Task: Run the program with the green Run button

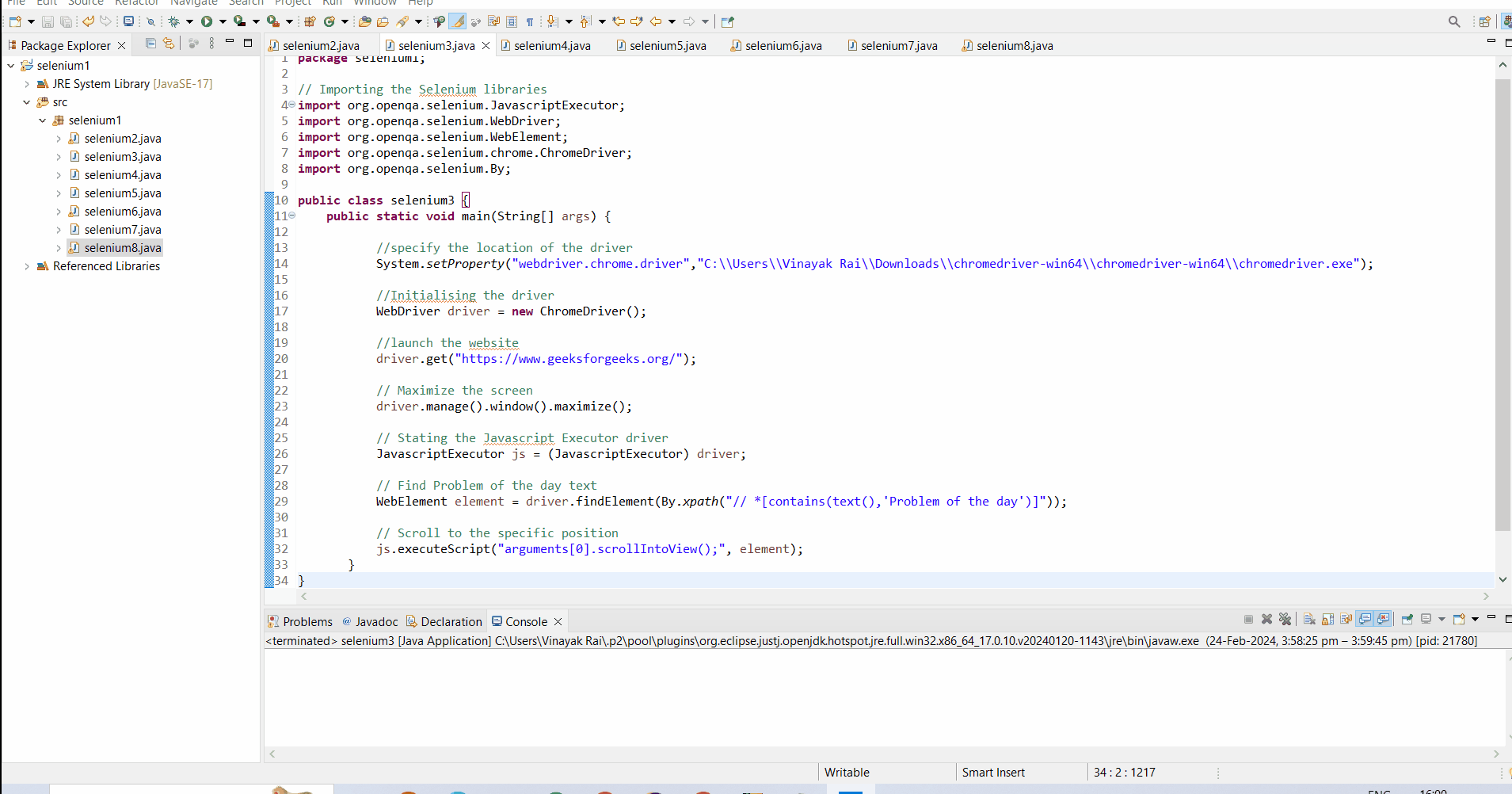Action: pyautogui.click(x=207, y=21)
